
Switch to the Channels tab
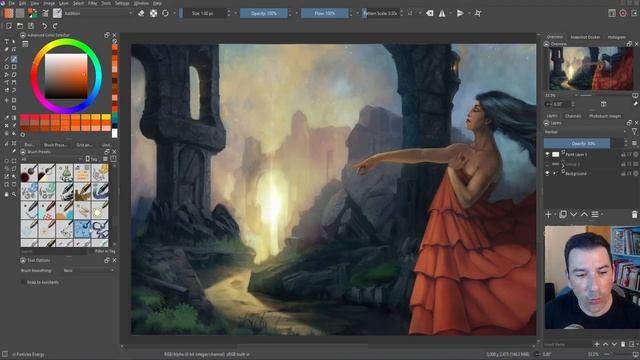(x=573, y=116)
